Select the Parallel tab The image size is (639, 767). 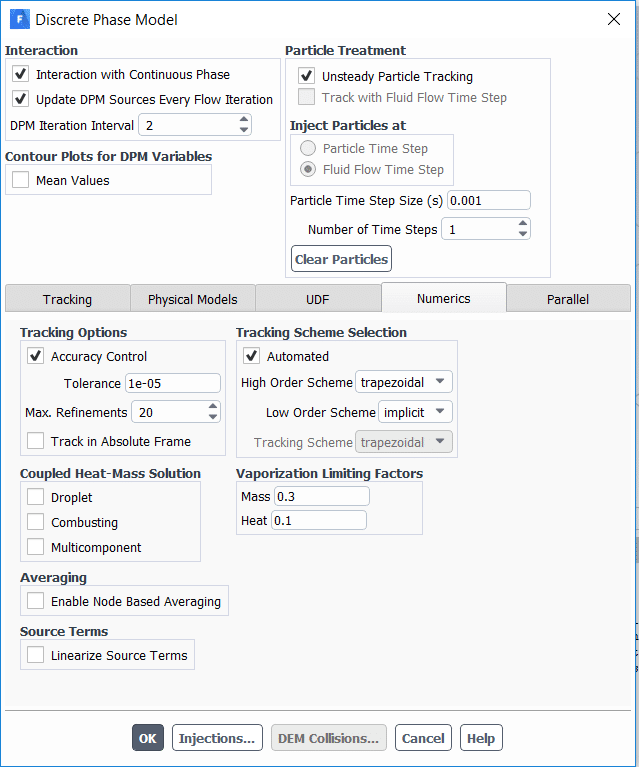(568, 299)
